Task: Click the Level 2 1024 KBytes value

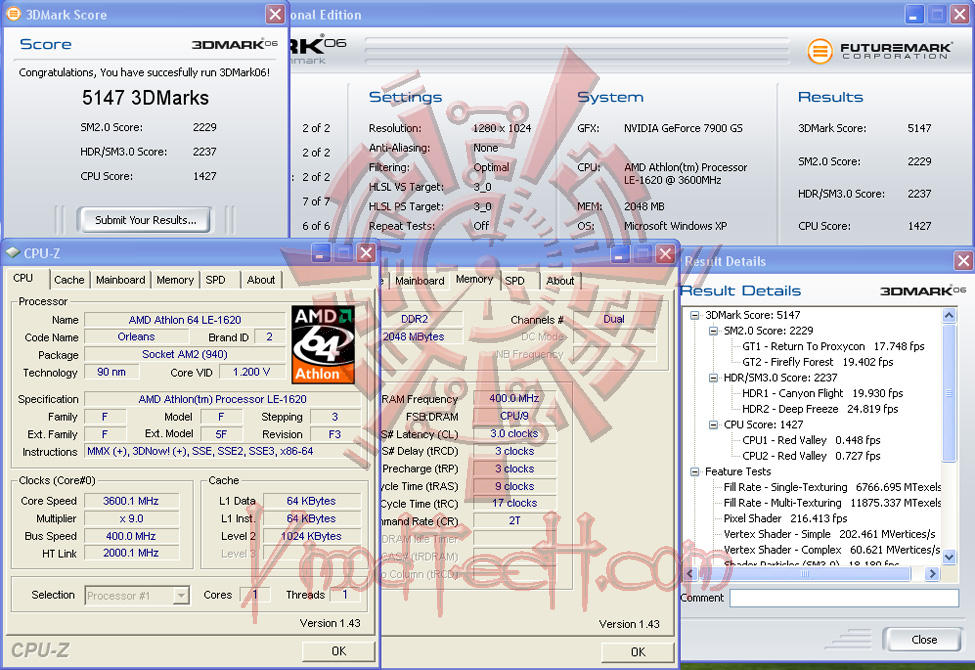Action: pos(312,536)
